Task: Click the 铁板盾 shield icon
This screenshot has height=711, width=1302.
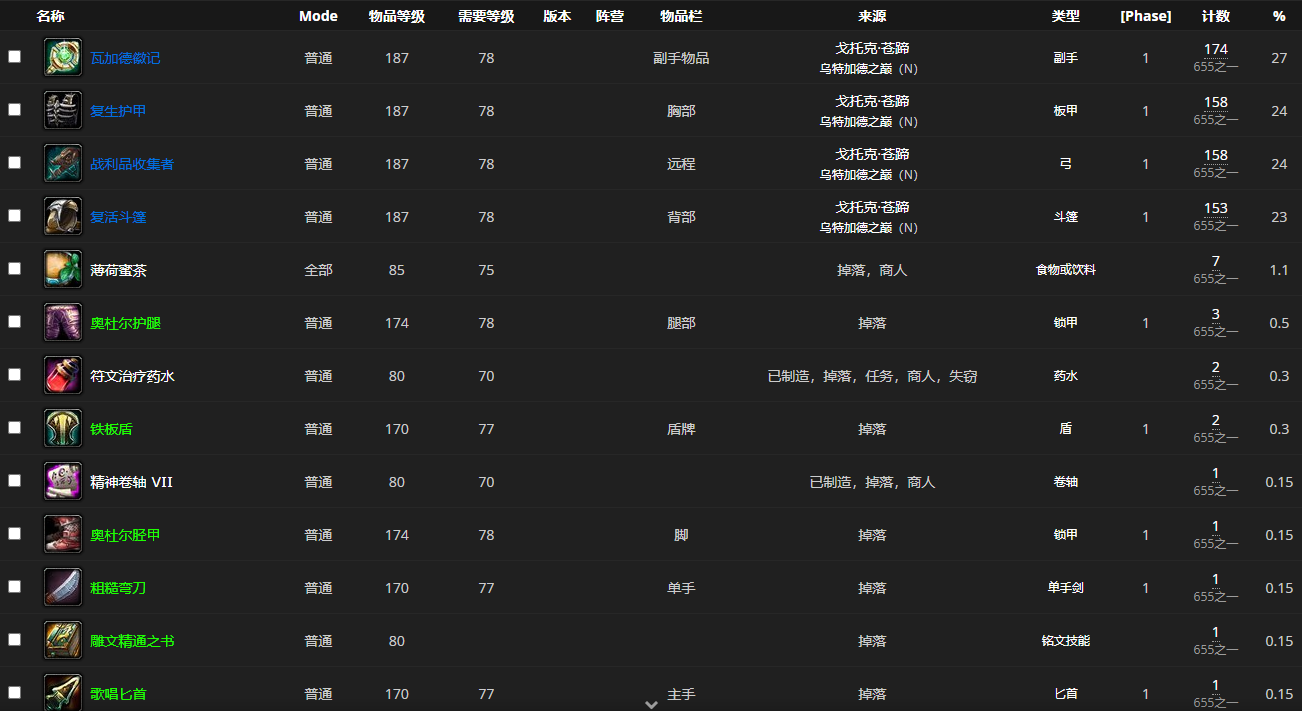Action: [63, 428]
